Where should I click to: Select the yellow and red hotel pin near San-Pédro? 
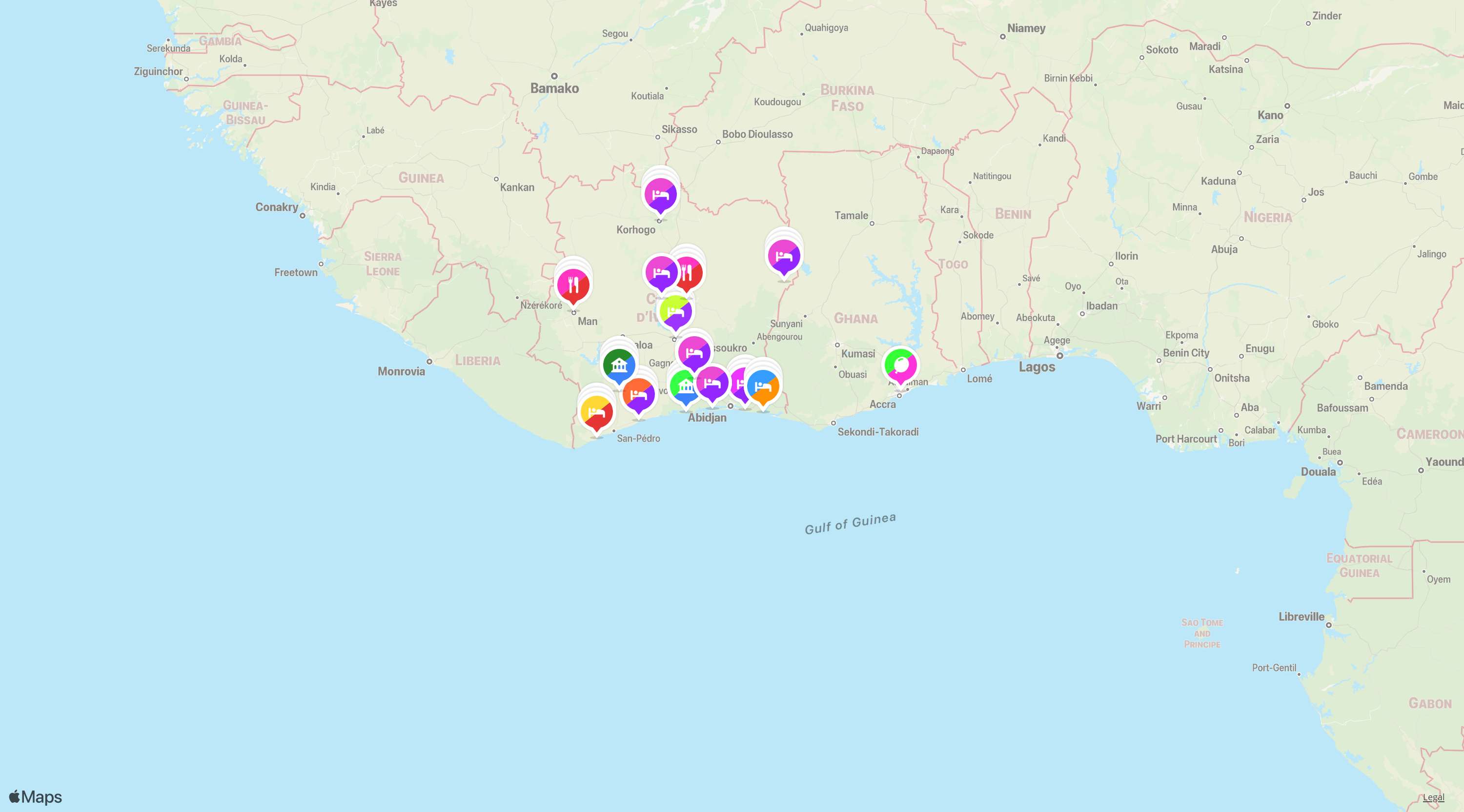pos(597,412)
